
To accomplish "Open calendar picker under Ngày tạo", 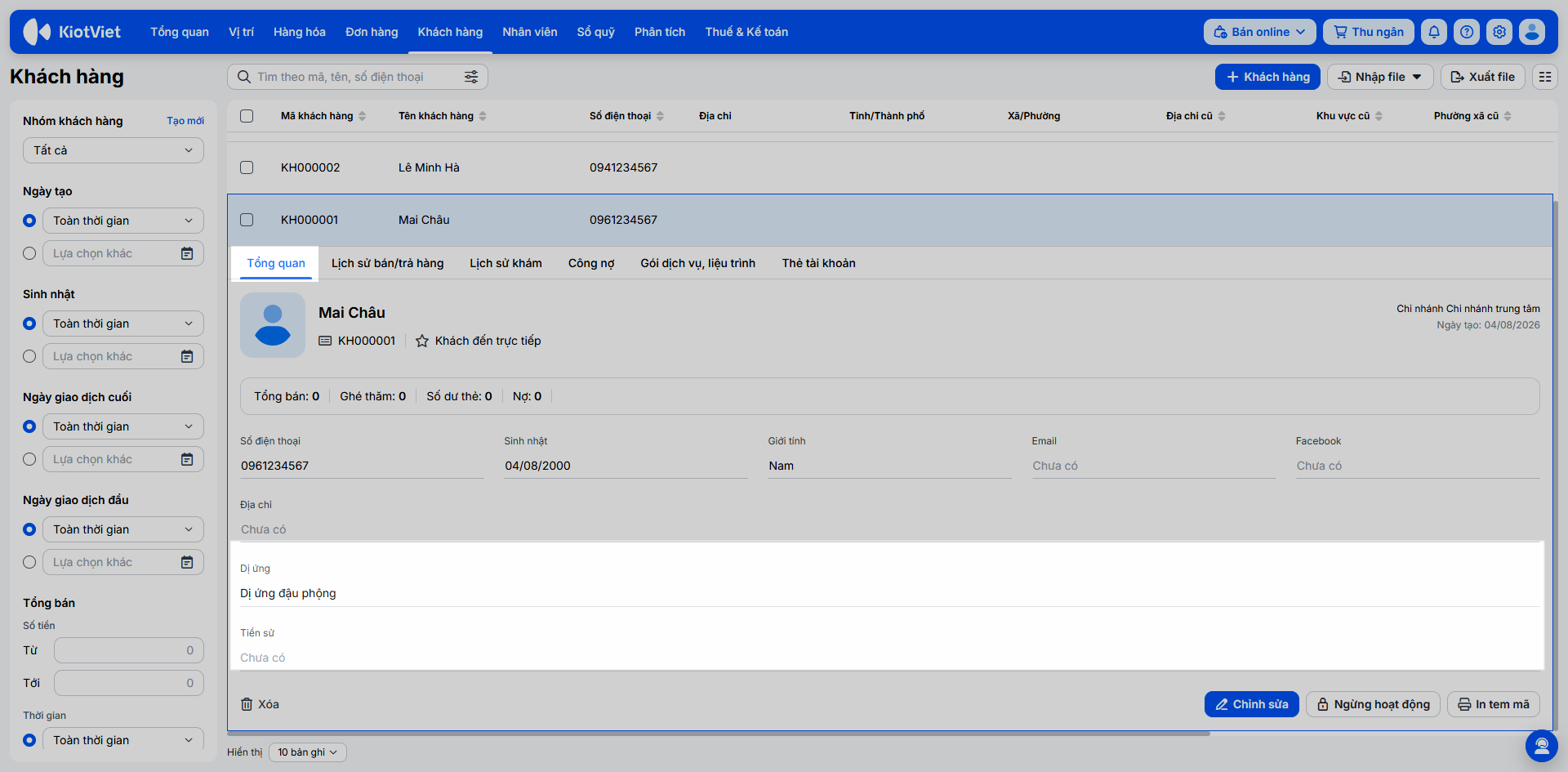I will (x=187, y=253).
